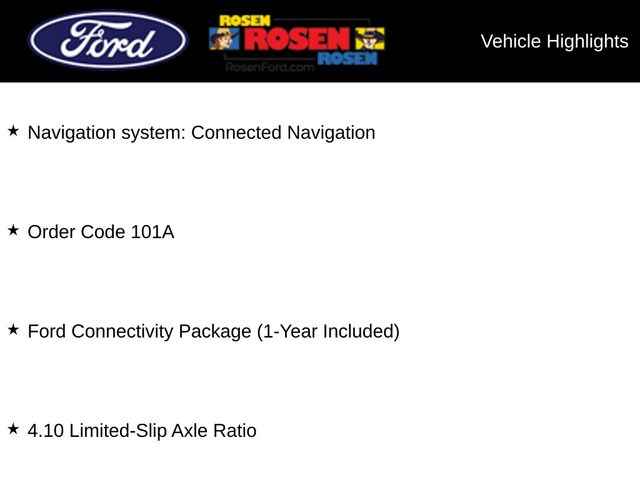Image resolution: width=640 pixels, height=480 pixels.
Task: Click the Order Code label text
Action: tap(78, 232)
